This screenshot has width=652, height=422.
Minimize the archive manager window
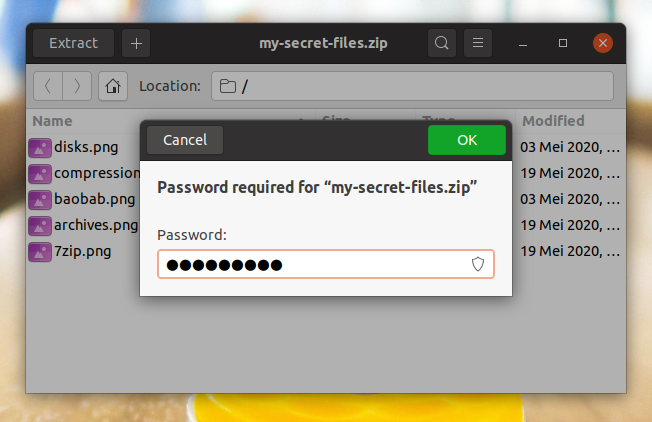(523, 44)
